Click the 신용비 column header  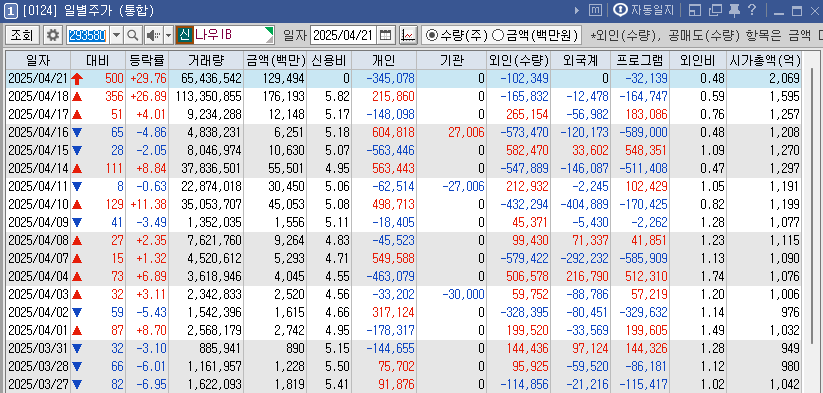pos(329,60)
